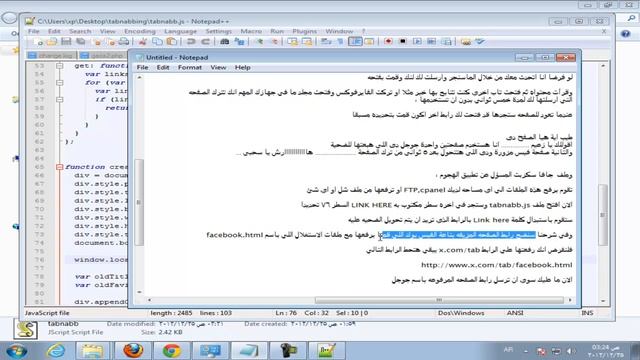Open Notepad++ Language menu
This screenshot has height=360, width=640.
tap(180, 31)
